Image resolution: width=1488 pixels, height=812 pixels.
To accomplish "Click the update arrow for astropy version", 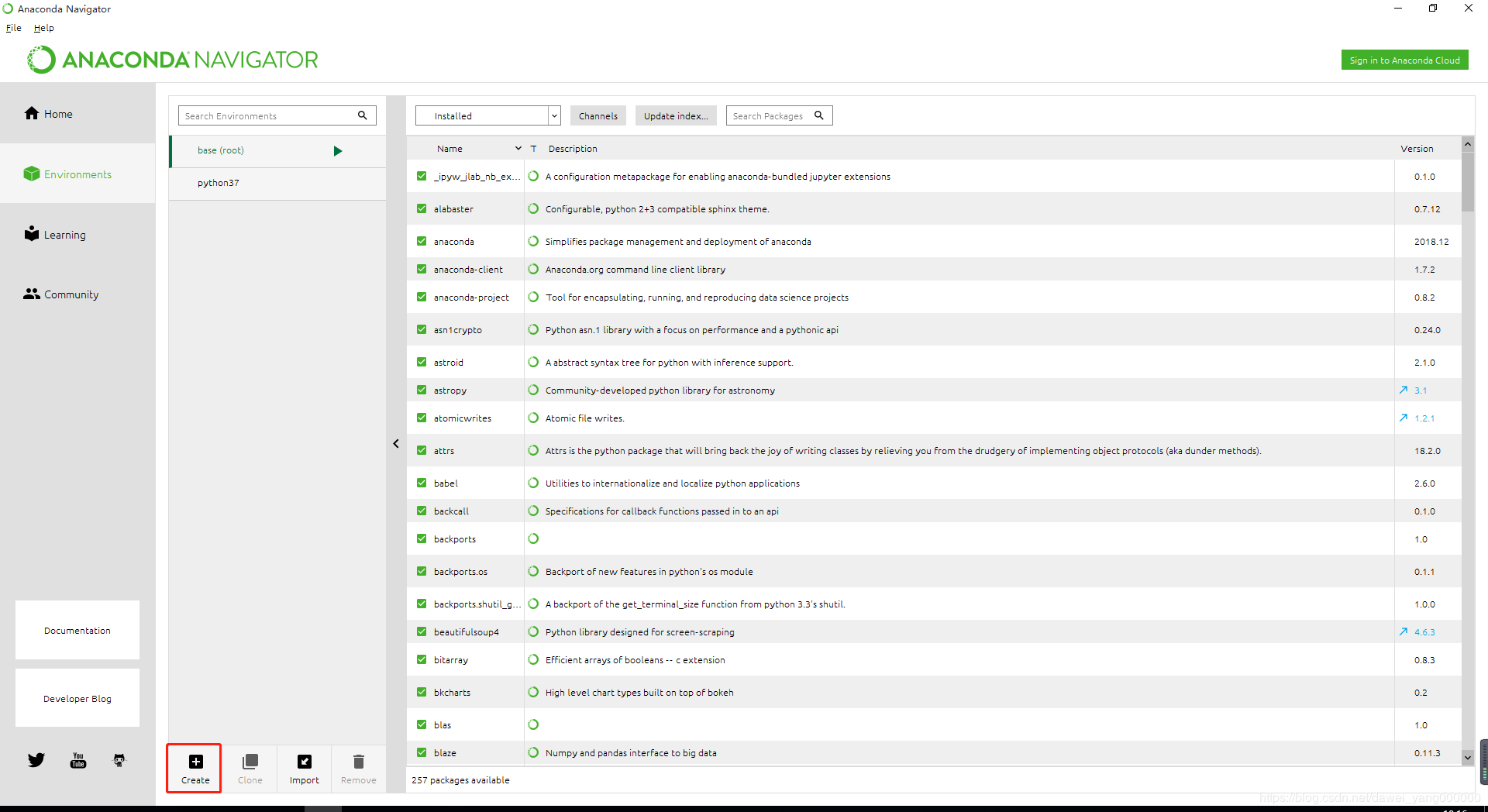I will click(x=1404, y=390).
